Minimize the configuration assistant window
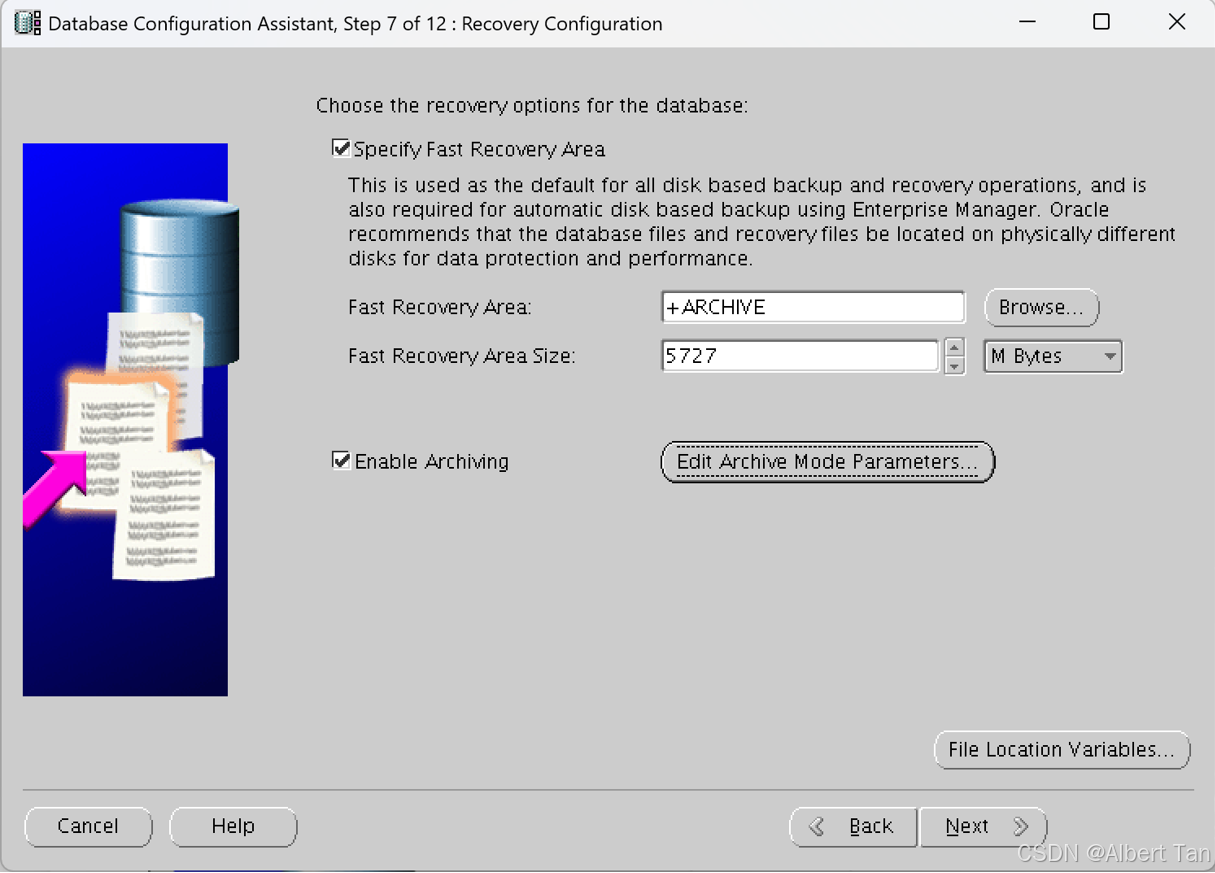Image resolution: width=1215 pixels, height=873 pixels. [1027, 22]
